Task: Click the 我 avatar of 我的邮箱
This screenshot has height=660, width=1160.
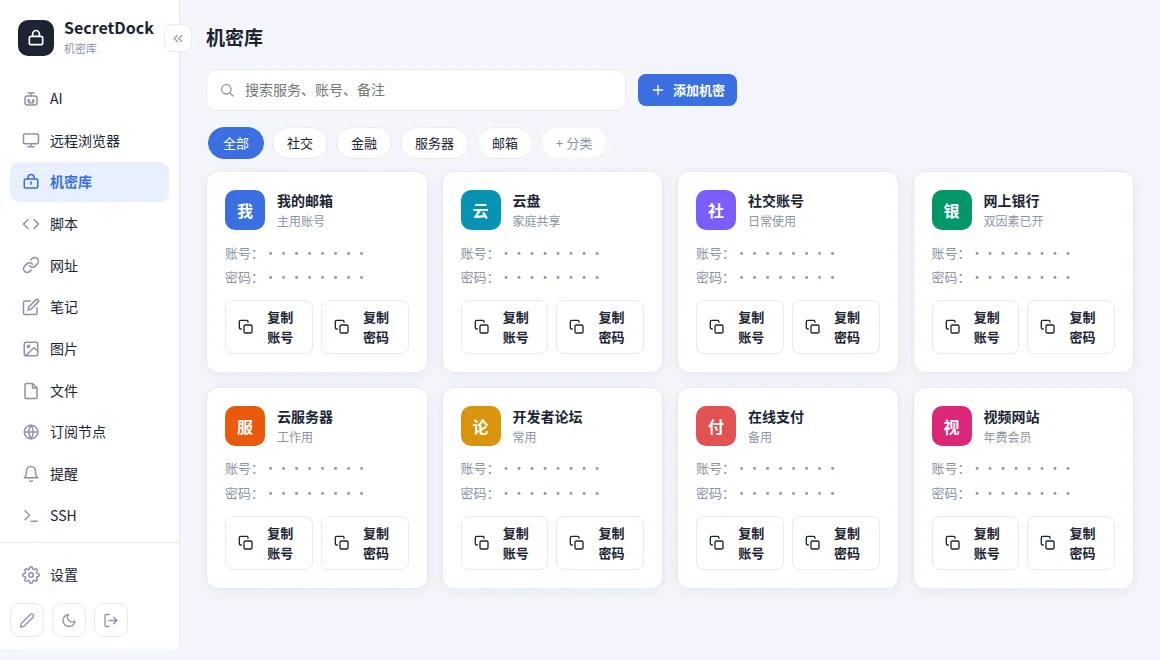Action: pyautogui.click(x=245, y=211)
